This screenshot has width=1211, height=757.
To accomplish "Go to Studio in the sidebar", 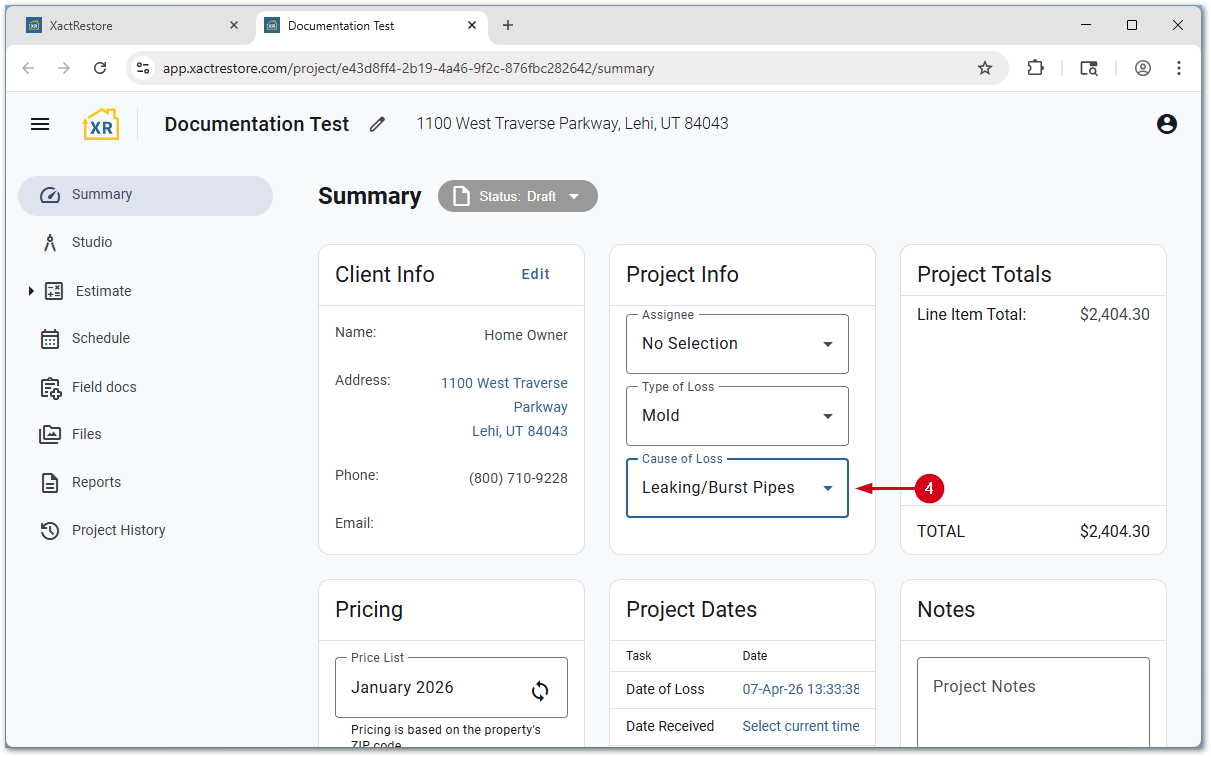I will coord(92,242).
